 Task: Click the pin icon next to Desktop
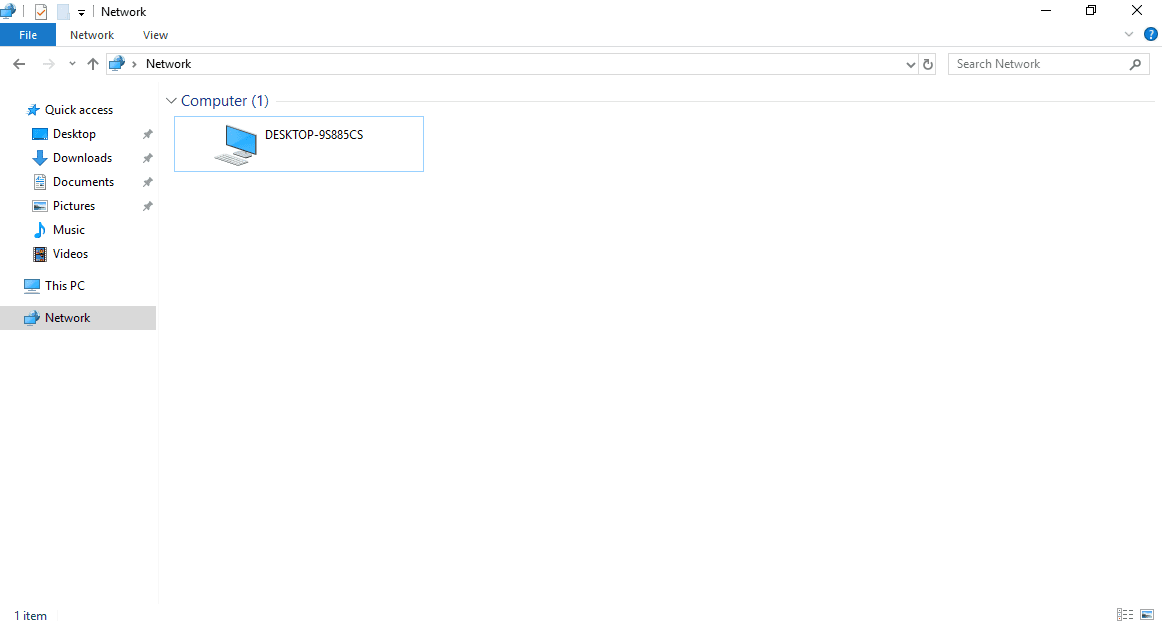pos(147,134)
